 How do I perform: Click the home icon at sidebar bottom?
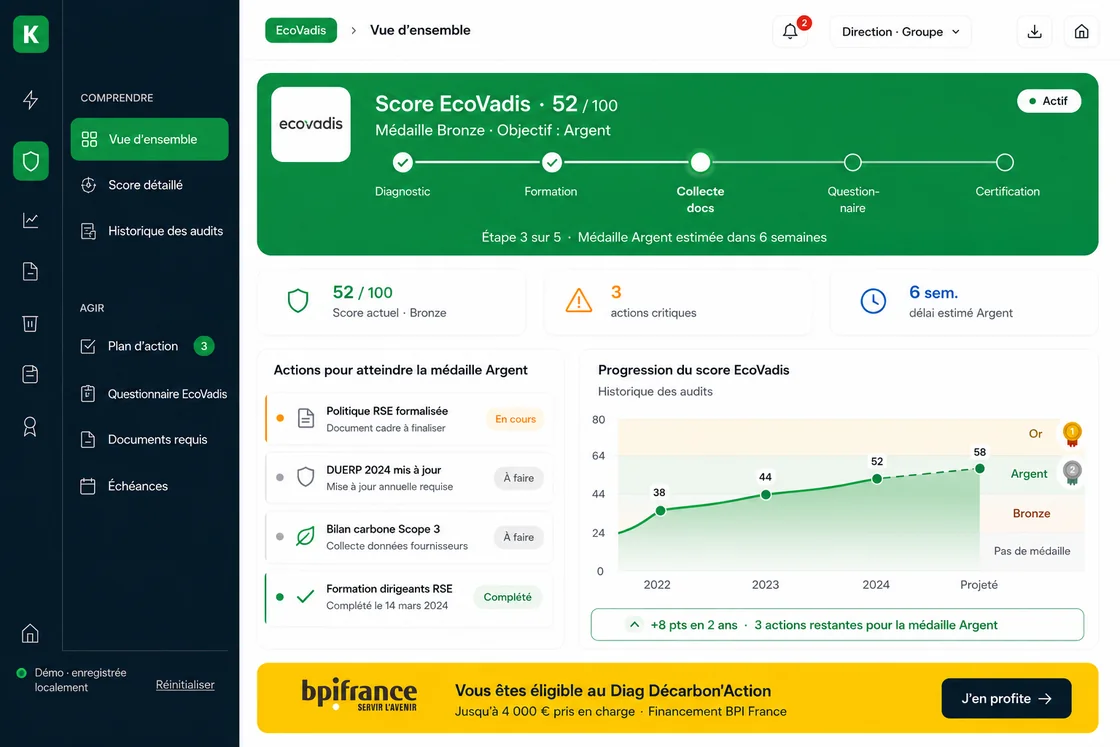[30, 633]
